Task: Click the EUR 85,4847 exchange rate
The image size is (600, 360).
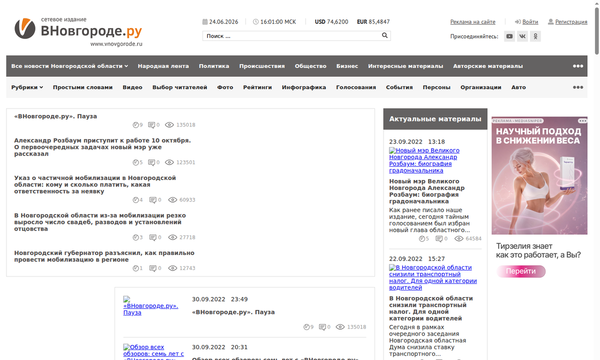Action: (x=373, y=22)
